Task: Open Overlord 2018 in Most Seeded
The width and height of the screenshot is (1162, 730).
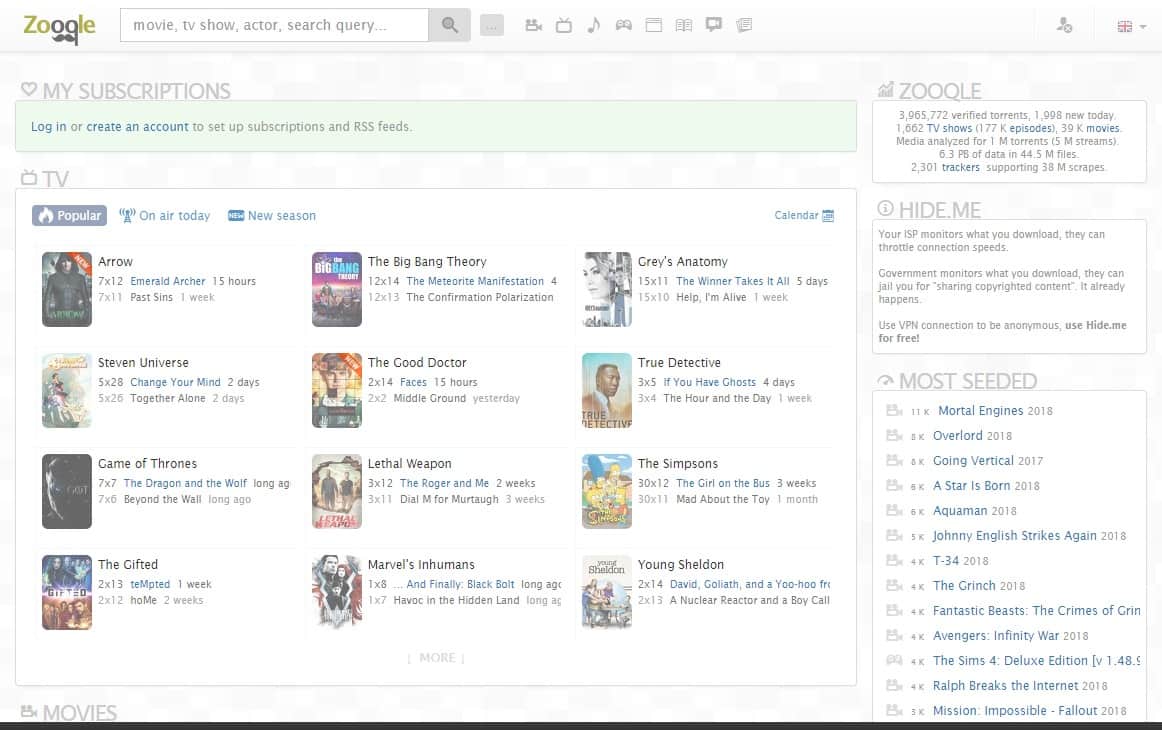Action: 972,436
